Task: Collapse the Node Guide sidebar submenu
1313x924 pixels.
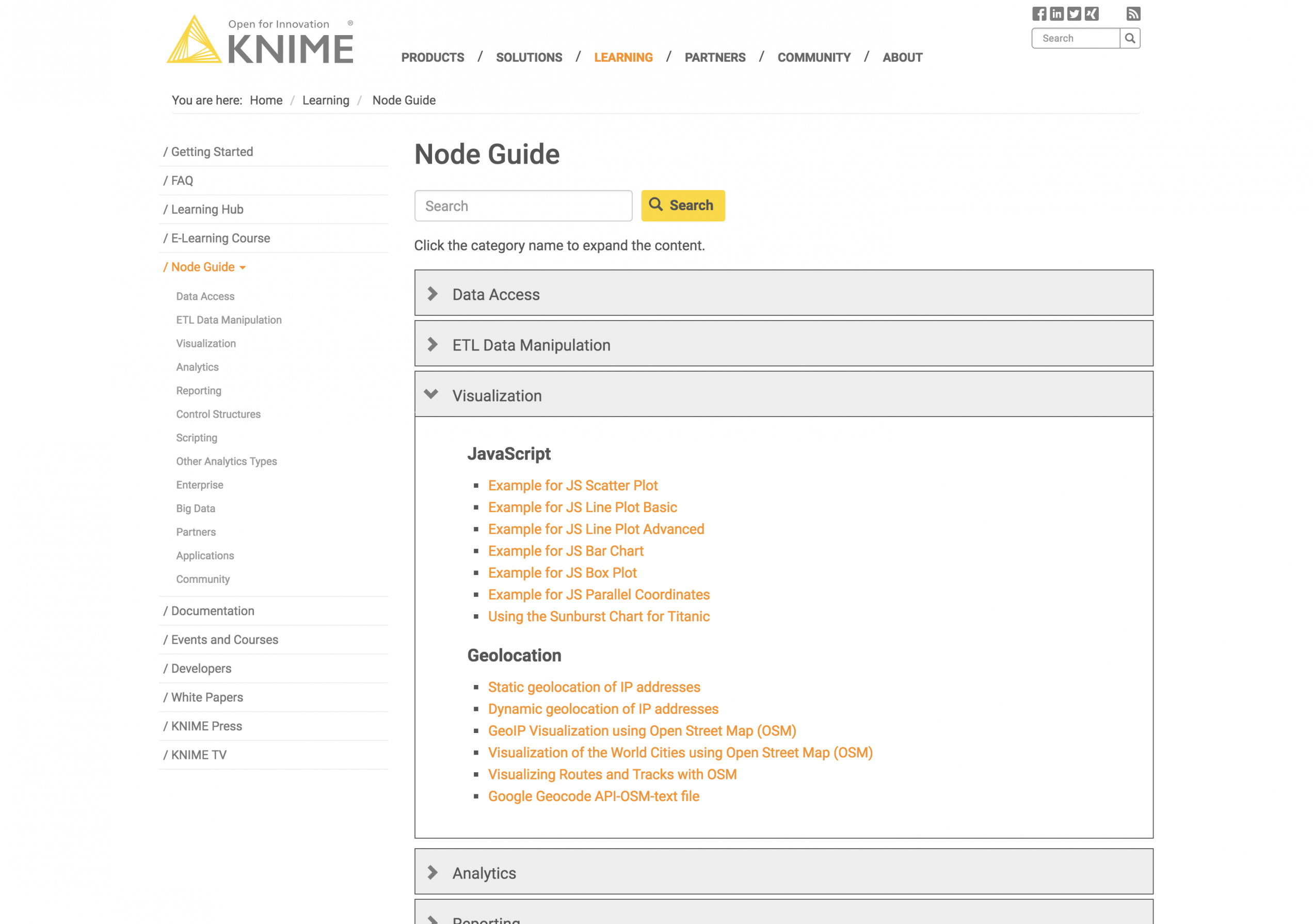Action: (243, 267)
